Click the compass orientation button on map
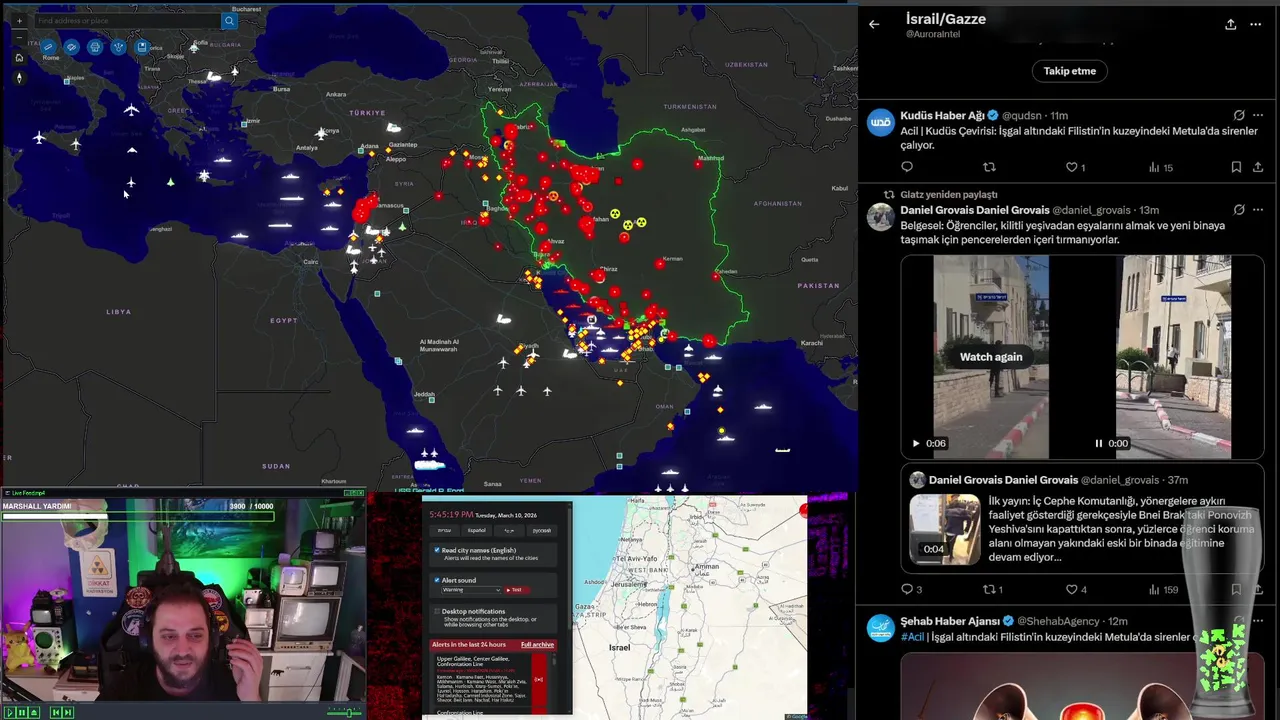 [x=19, y=78]
